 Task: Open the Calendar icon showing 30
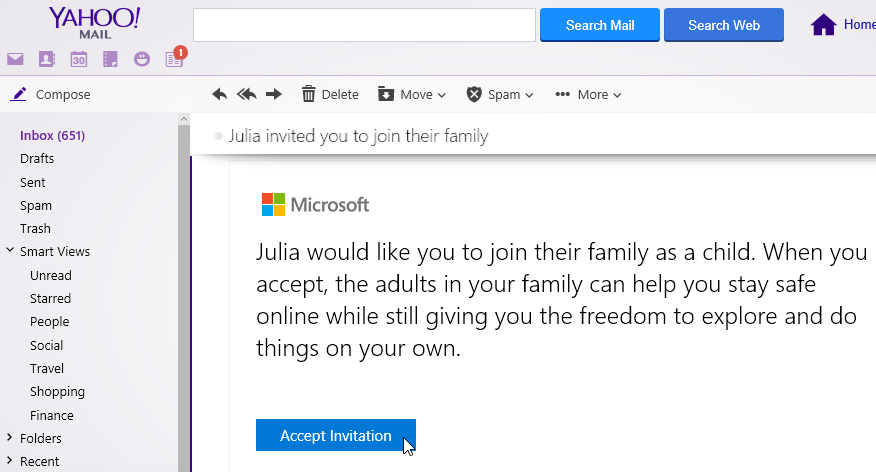[78, 60]
